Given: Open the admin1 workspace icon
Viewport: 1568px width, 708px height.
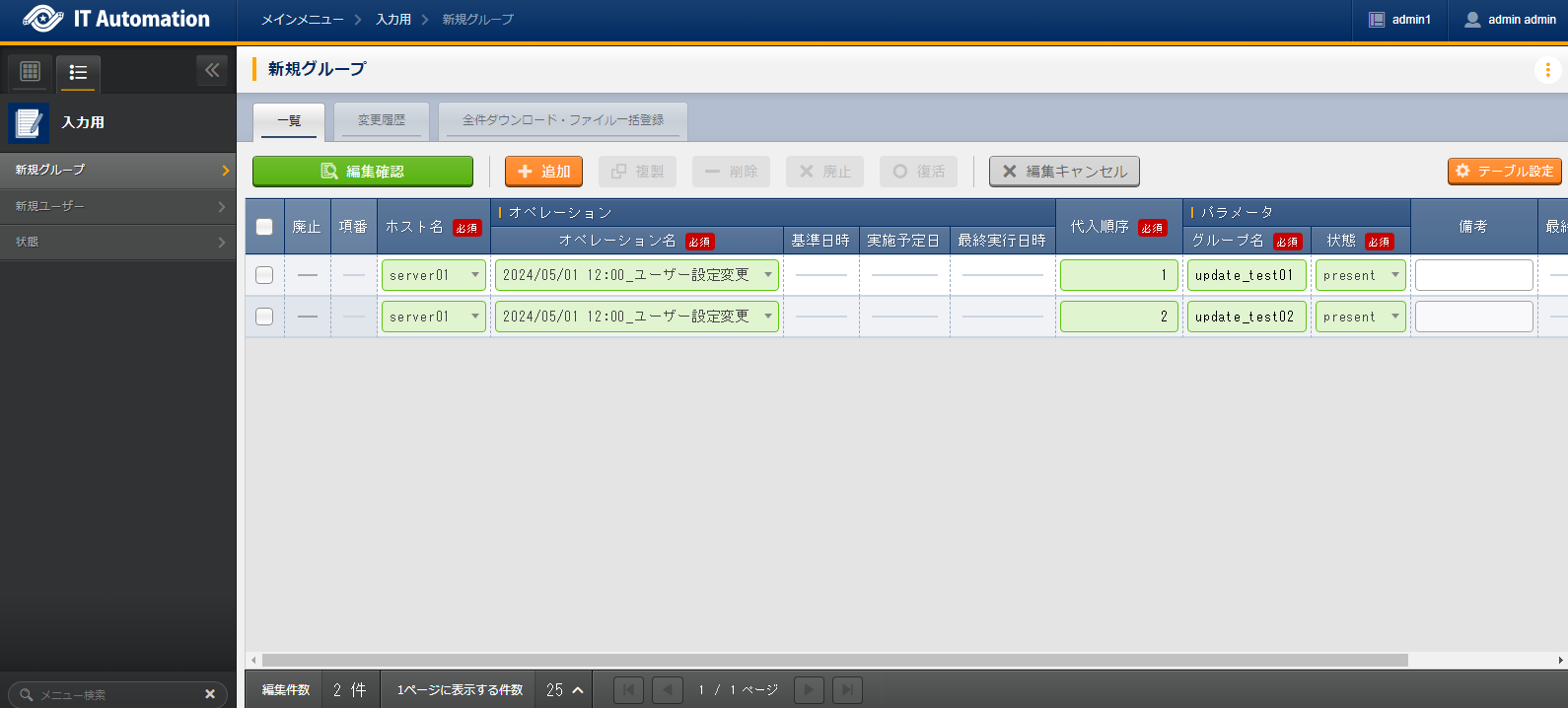Looking at the screenshot, I should coord(1377,20).
